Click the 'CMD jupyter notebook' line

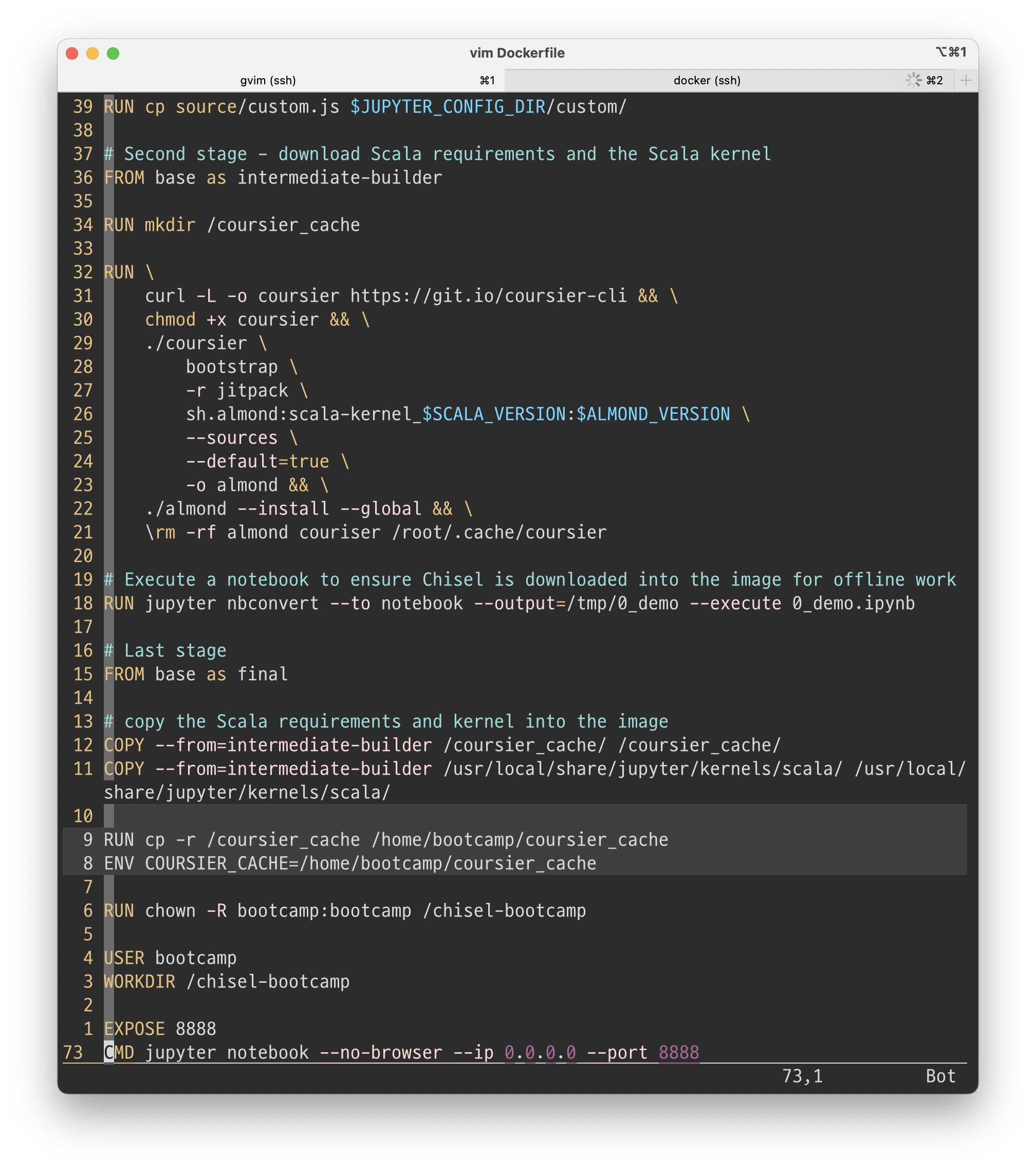tap(401, 1053)
